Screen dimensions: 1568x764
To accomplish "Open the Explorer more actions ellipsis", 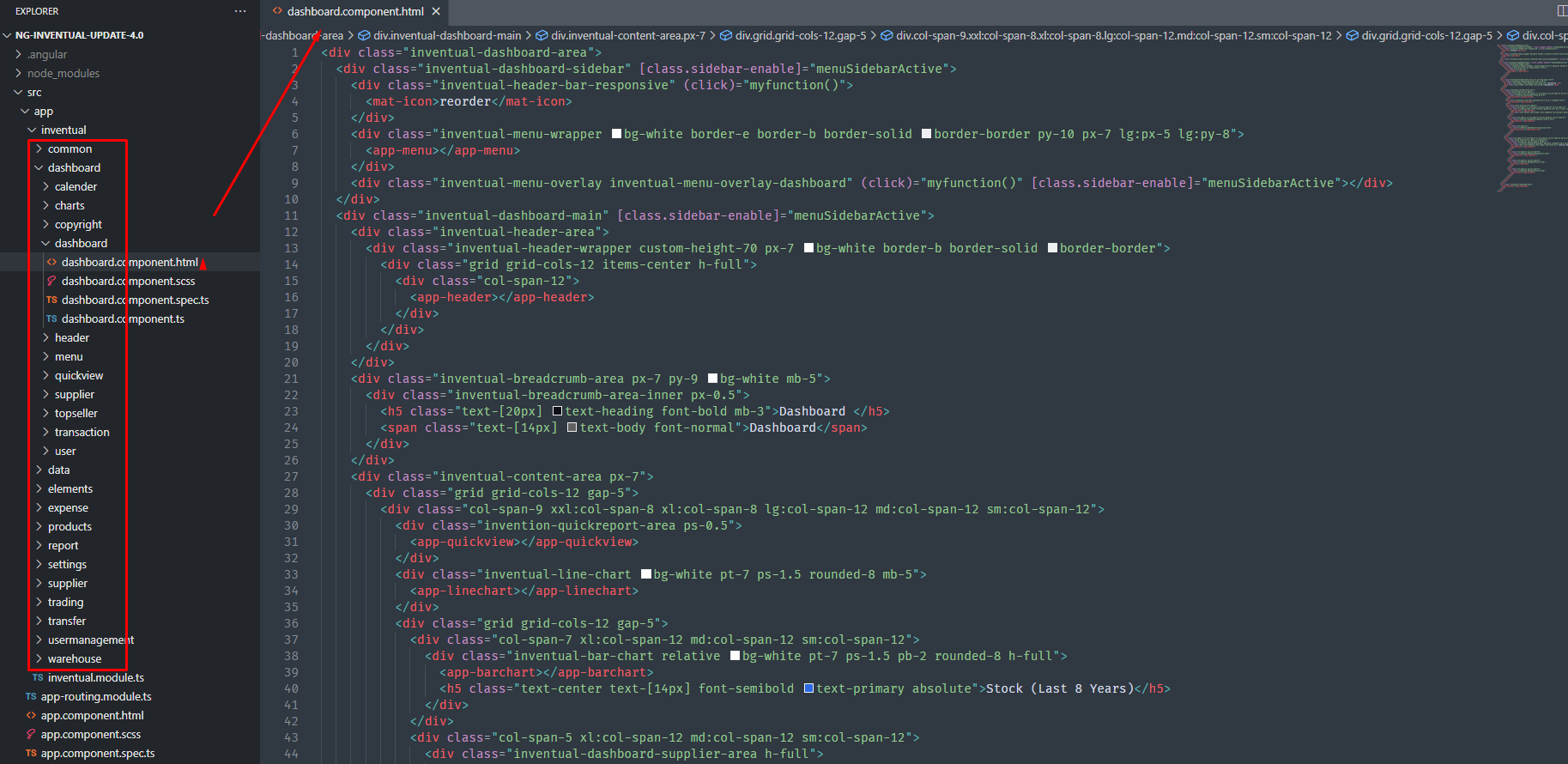I will (x=240, y=11).
